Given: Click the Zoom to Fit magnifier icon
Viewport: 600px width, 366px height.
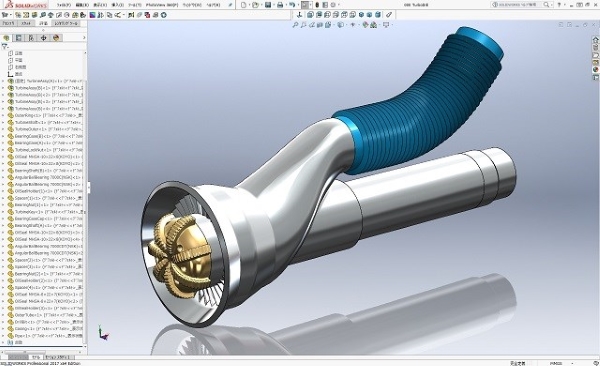Looking at the screenshot, I should [295, 25].
